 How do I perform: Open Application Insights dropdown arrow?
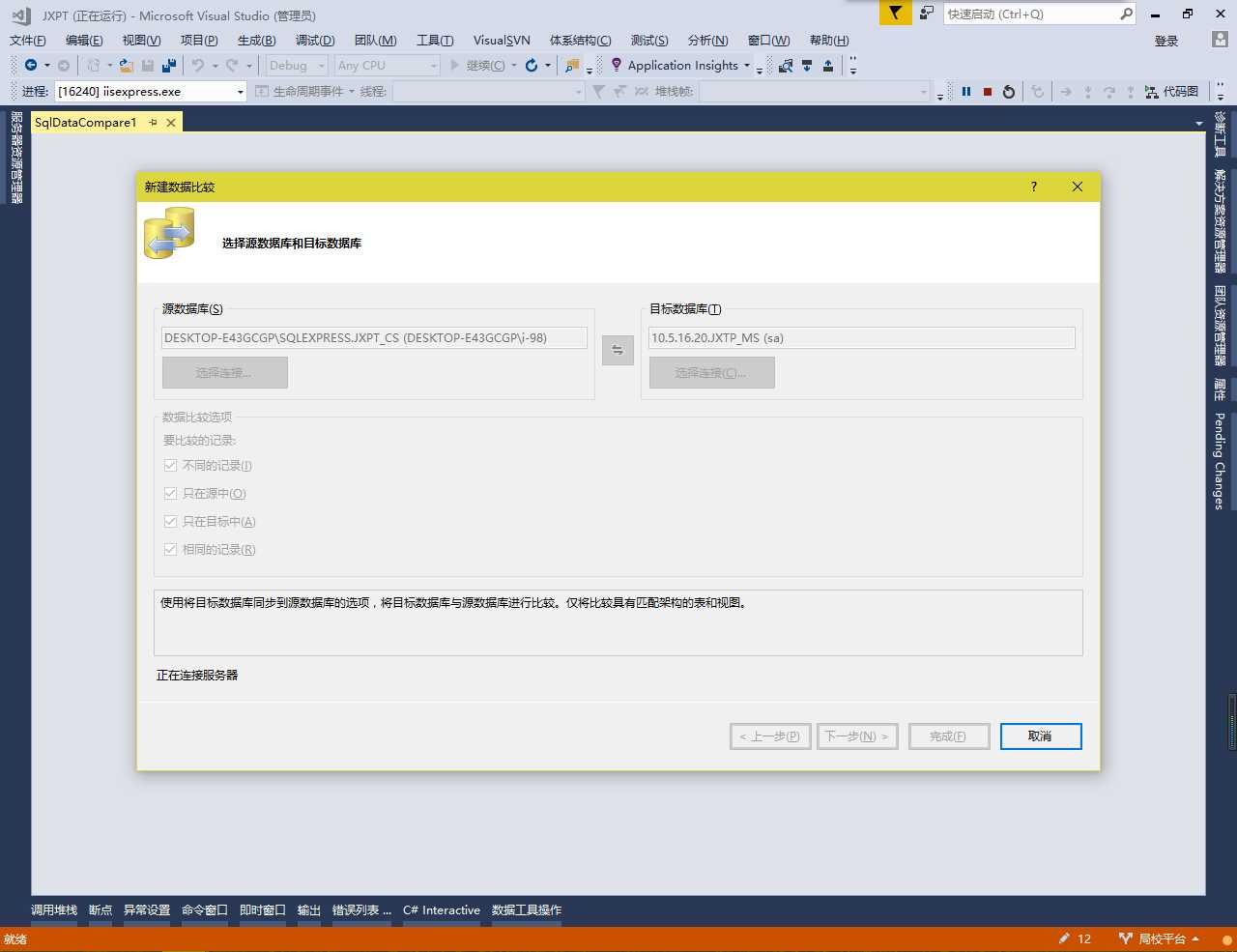click(x=747, y=66)
